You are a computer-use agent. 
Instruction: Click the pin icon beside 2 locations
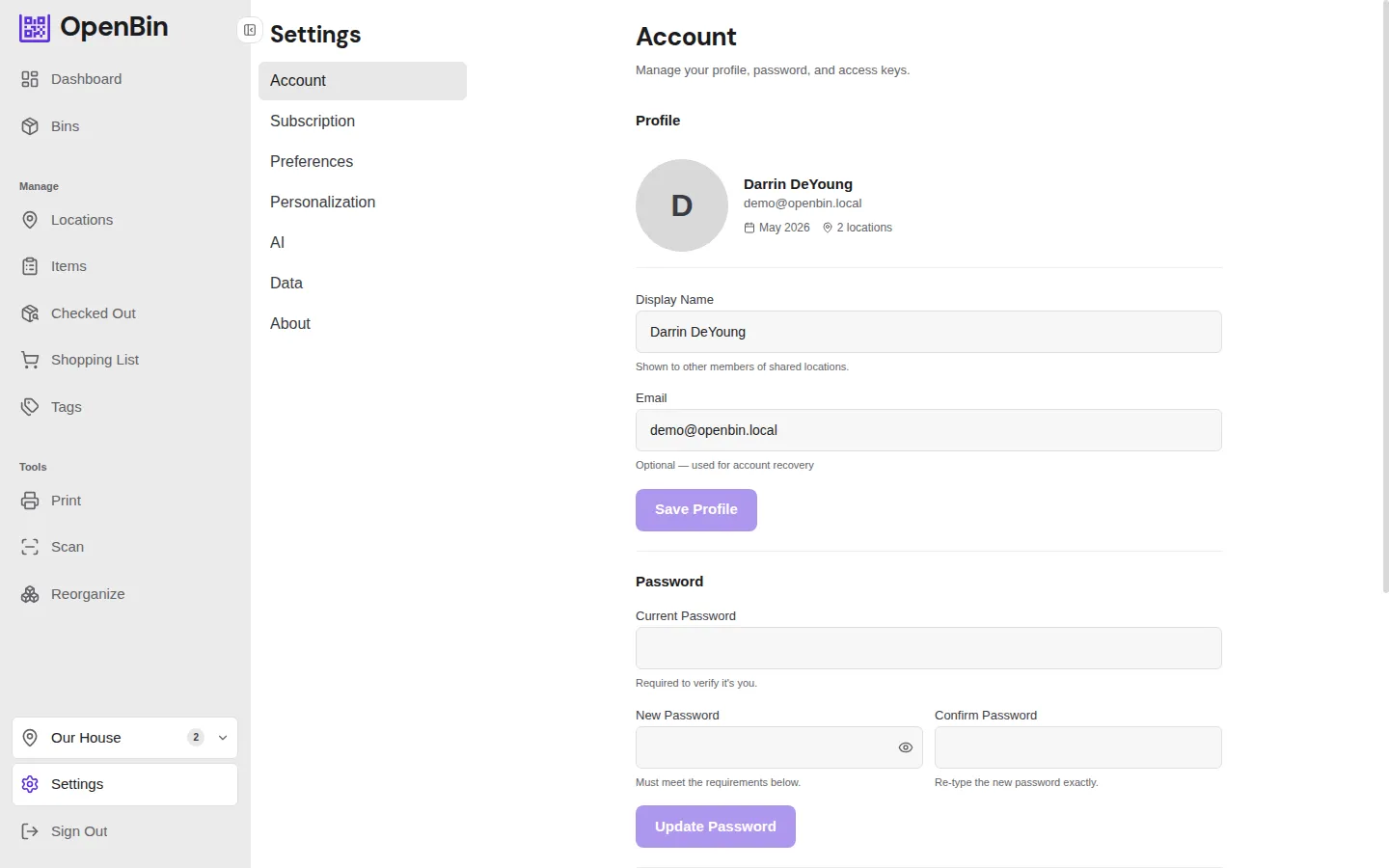tap(828, 228)
